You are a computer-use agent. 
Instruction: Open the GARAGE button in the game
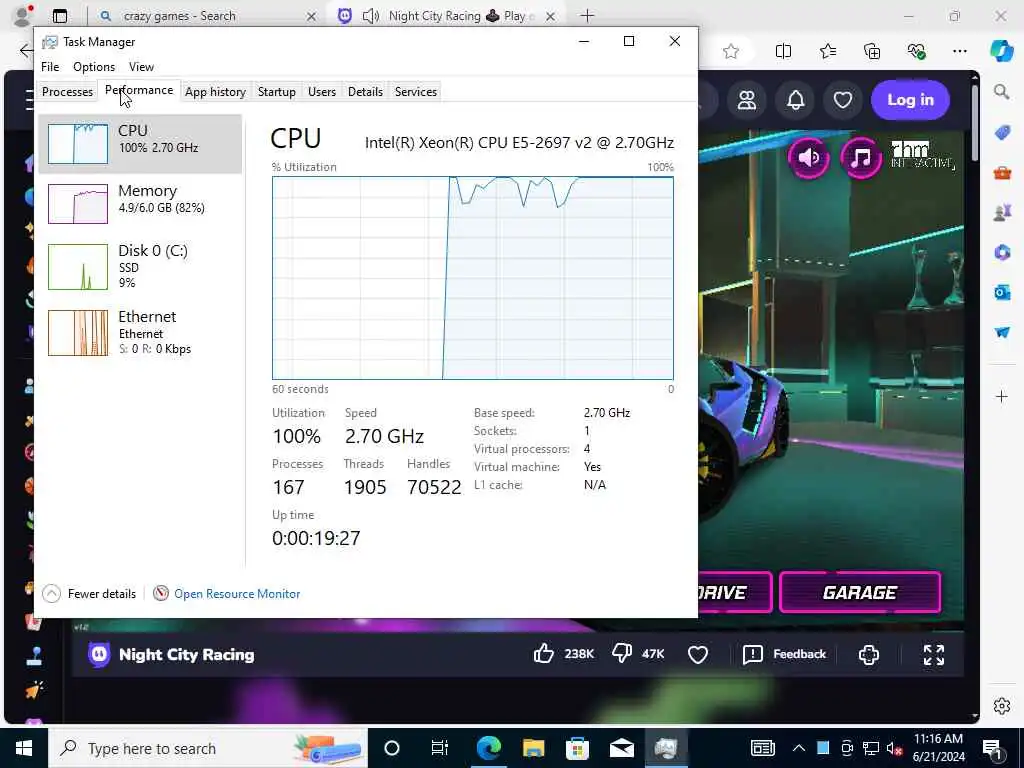coord(859,592)
